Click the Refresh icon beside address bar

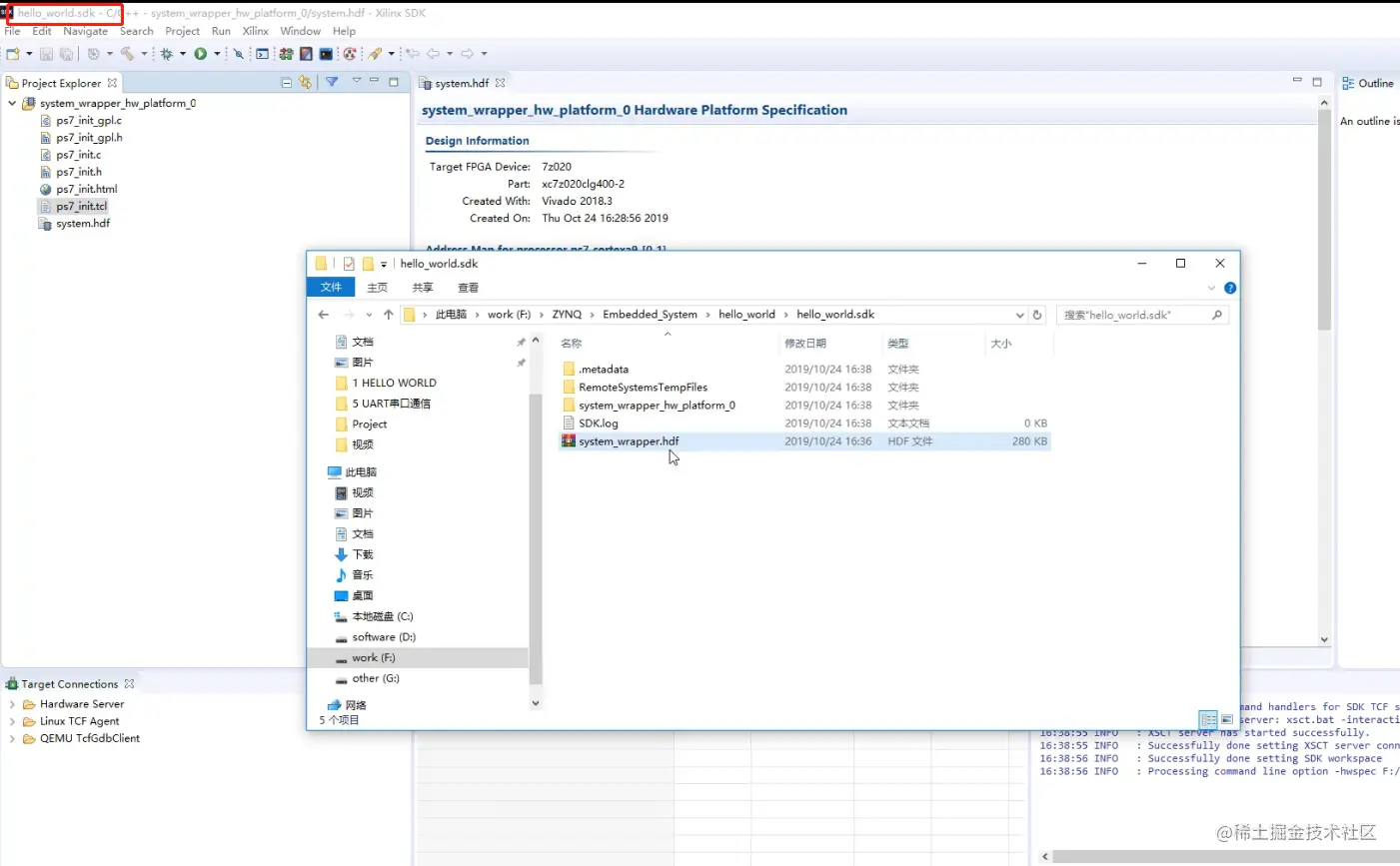pos(1037,315)
